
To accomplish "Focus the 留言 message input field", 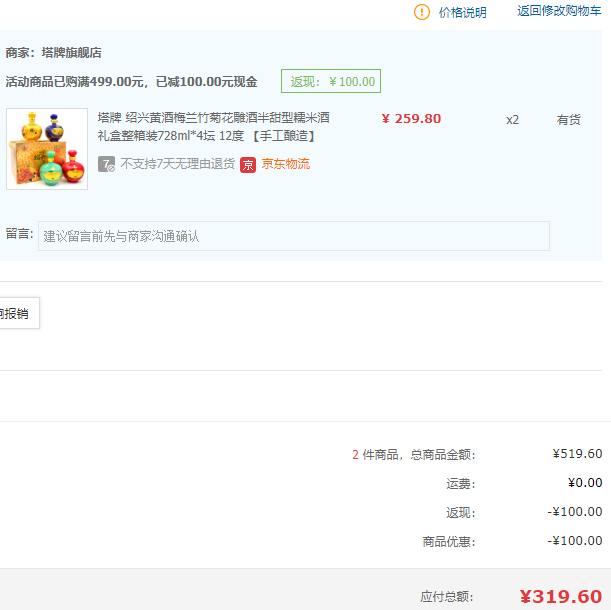I will (294, 236).
